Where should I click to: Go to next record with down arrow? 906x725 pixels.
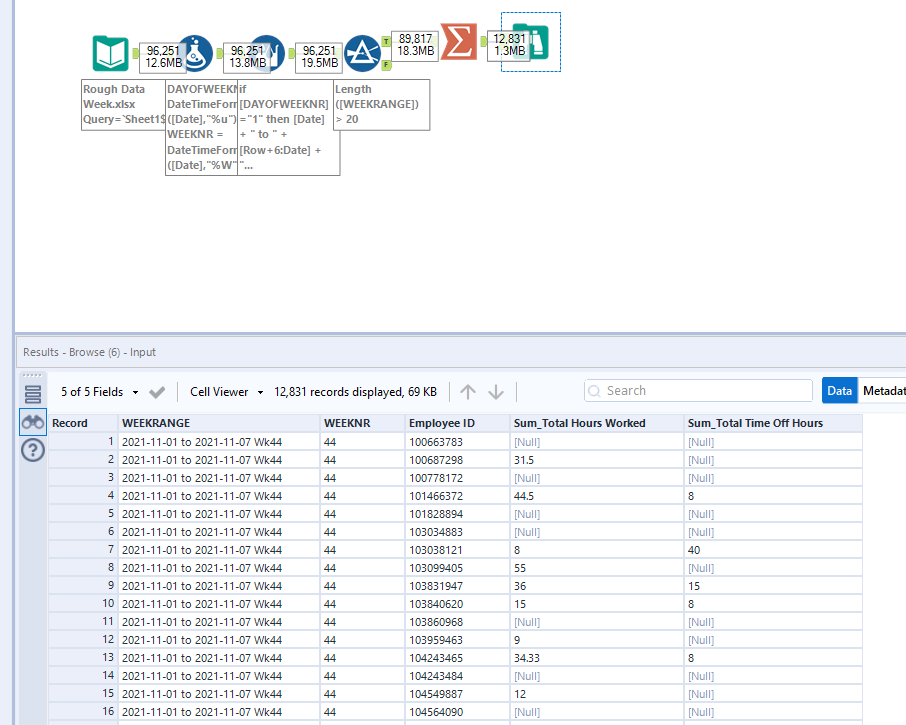click(x=495, y=392)
